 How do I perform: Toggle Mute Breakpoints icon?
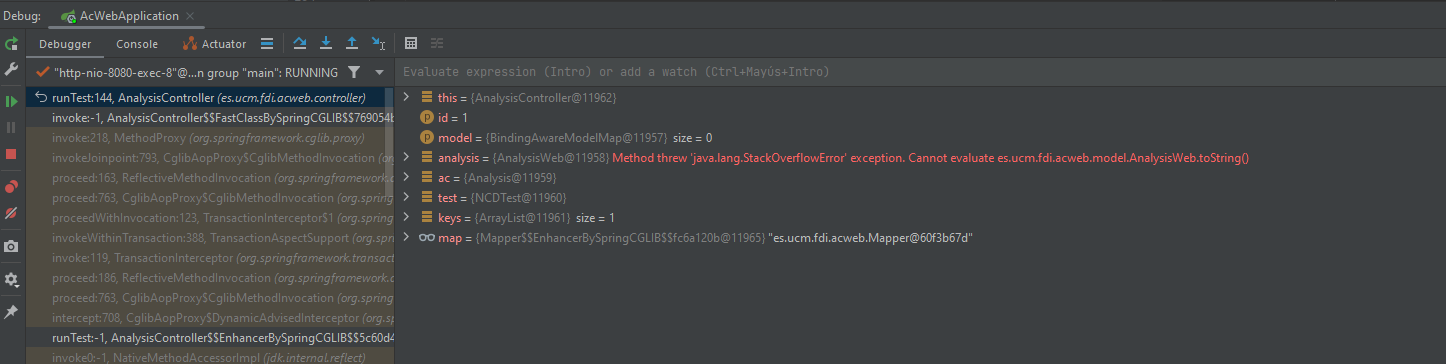click(x=12, y=213)
